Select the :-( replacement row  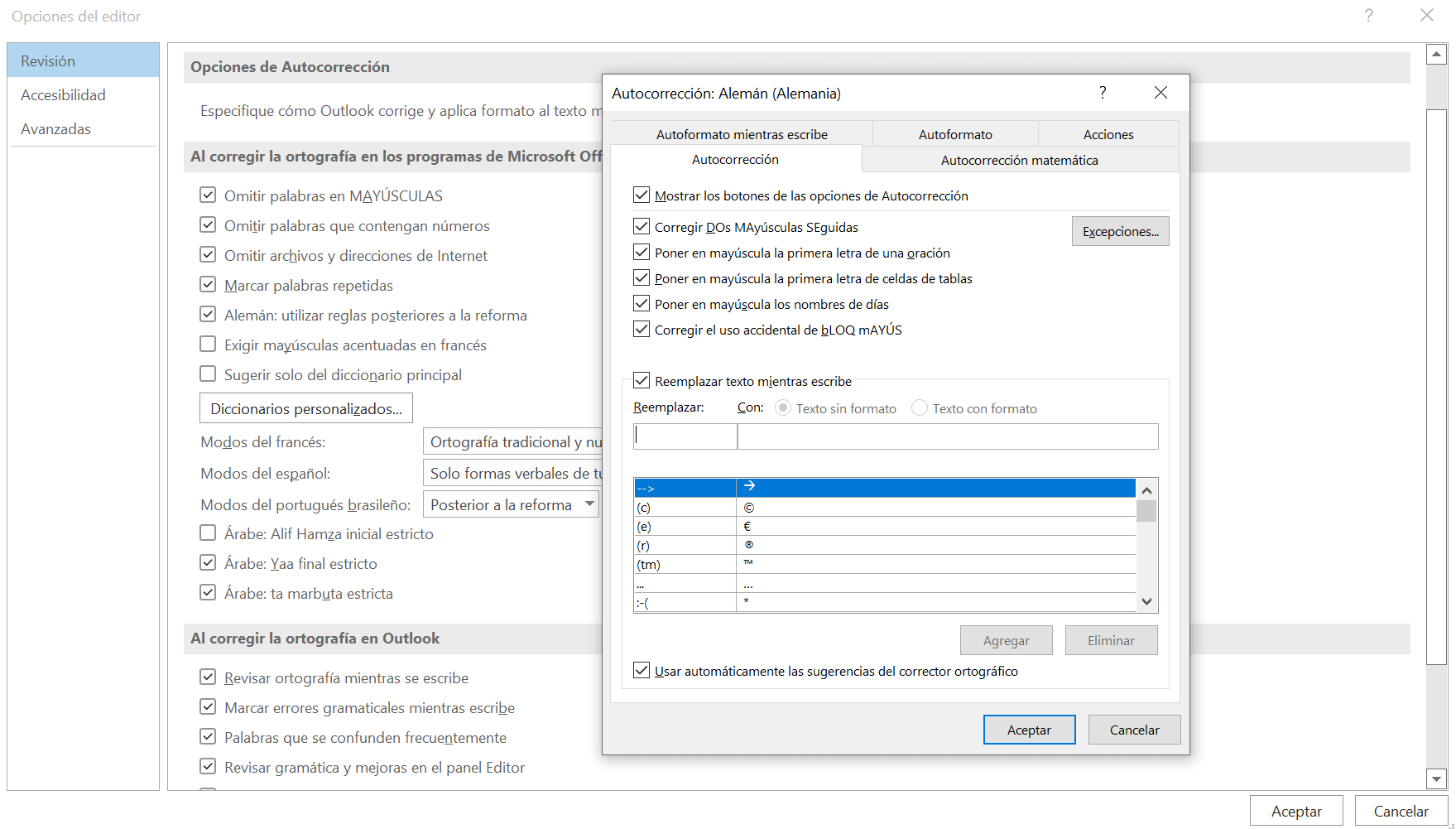(x=885, y=603)
